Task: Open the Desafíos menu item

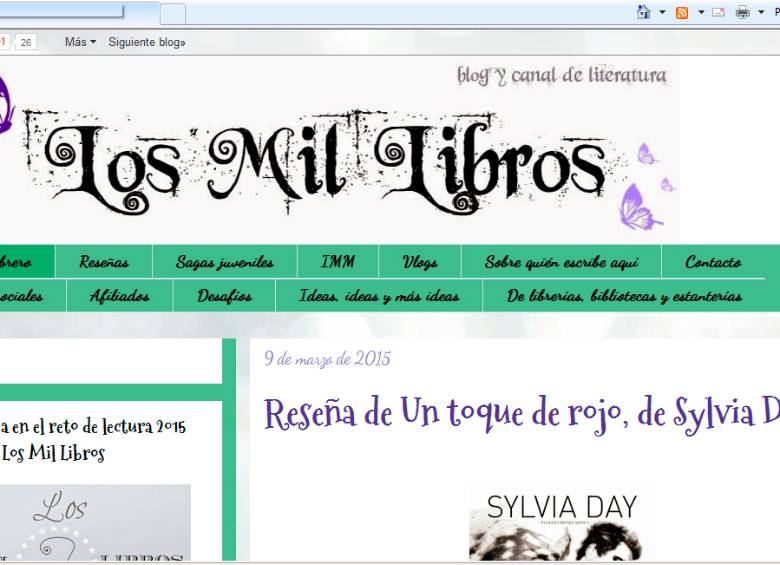Action: (224, 296)
